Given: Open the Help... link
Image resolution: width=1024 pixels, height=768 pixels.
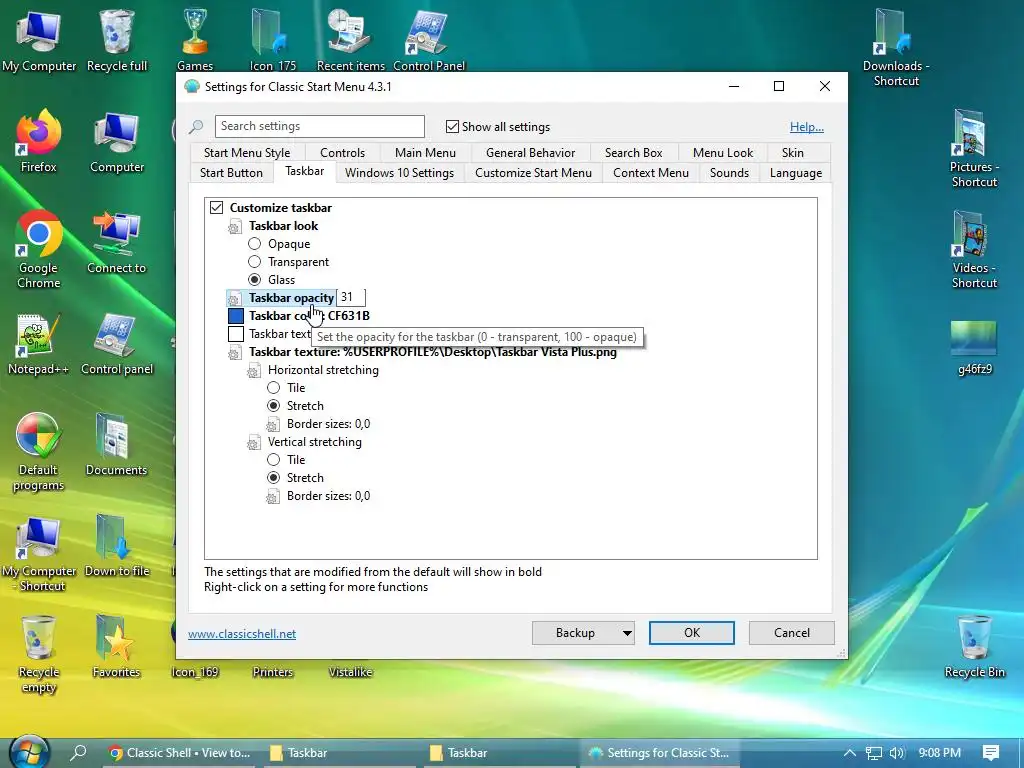Looking at the screenshot, I should click(807, 127).
